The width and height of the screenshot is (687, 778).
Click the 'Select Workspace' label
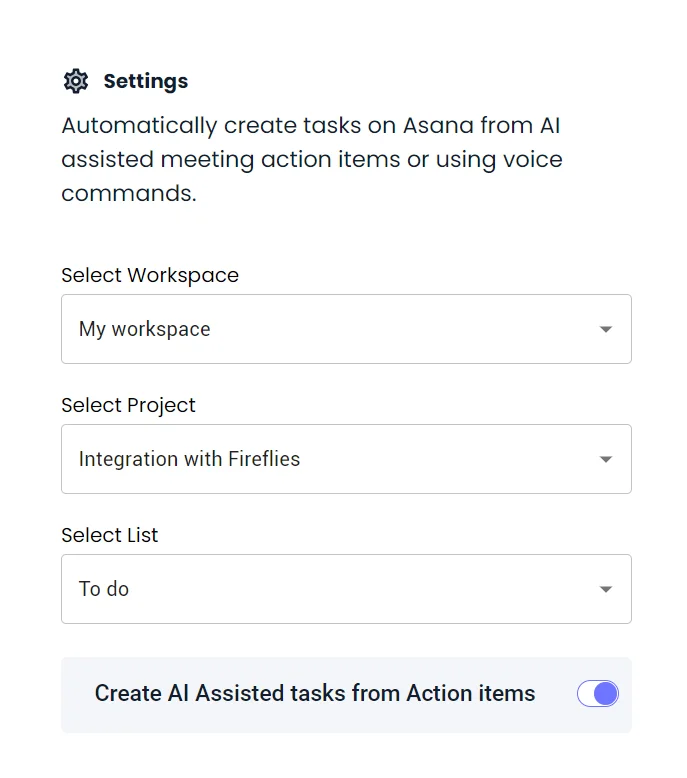150,275
